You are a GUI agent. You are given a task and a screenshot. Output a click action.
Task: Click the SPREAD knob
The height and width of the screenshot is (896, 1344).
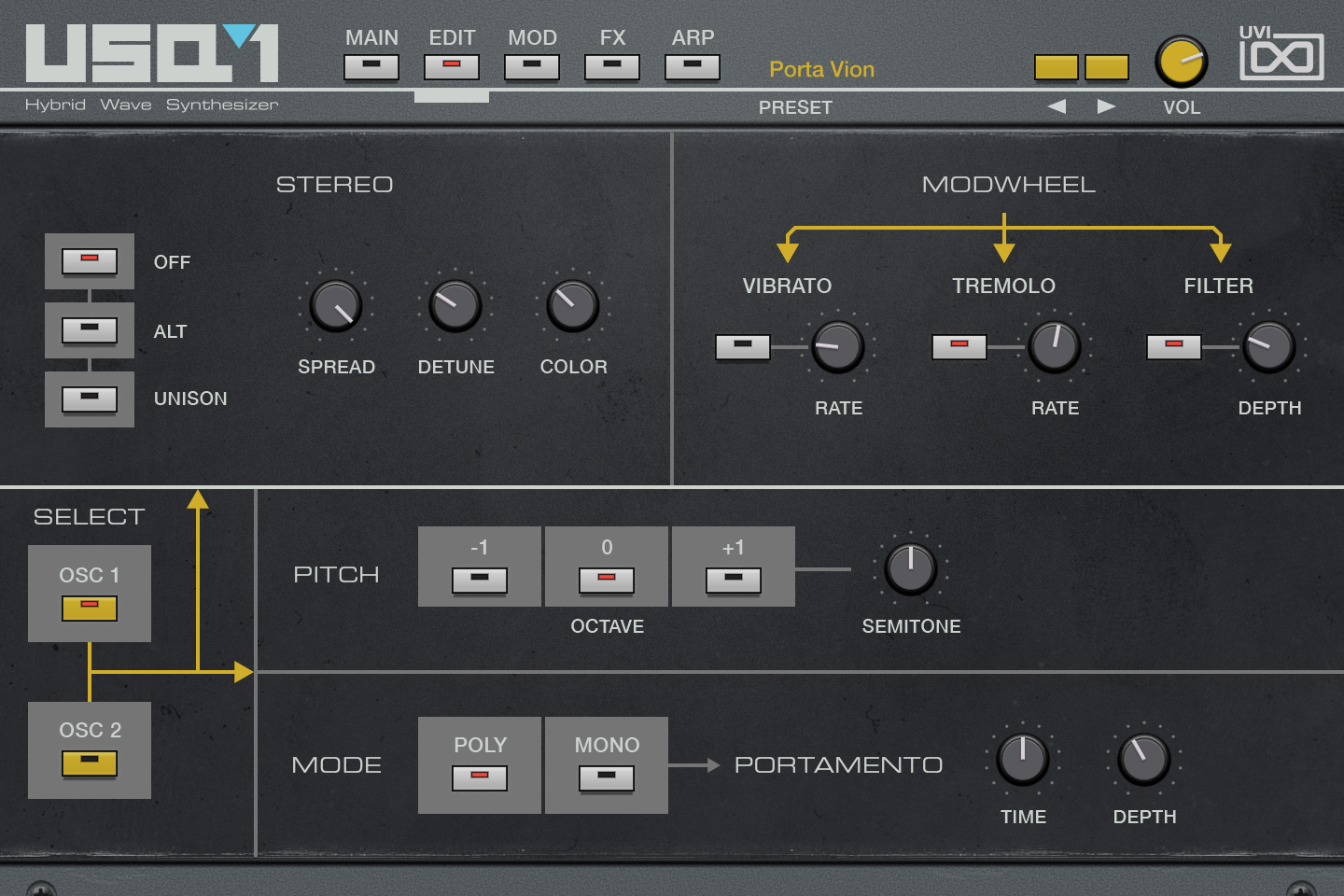point(336,306)
